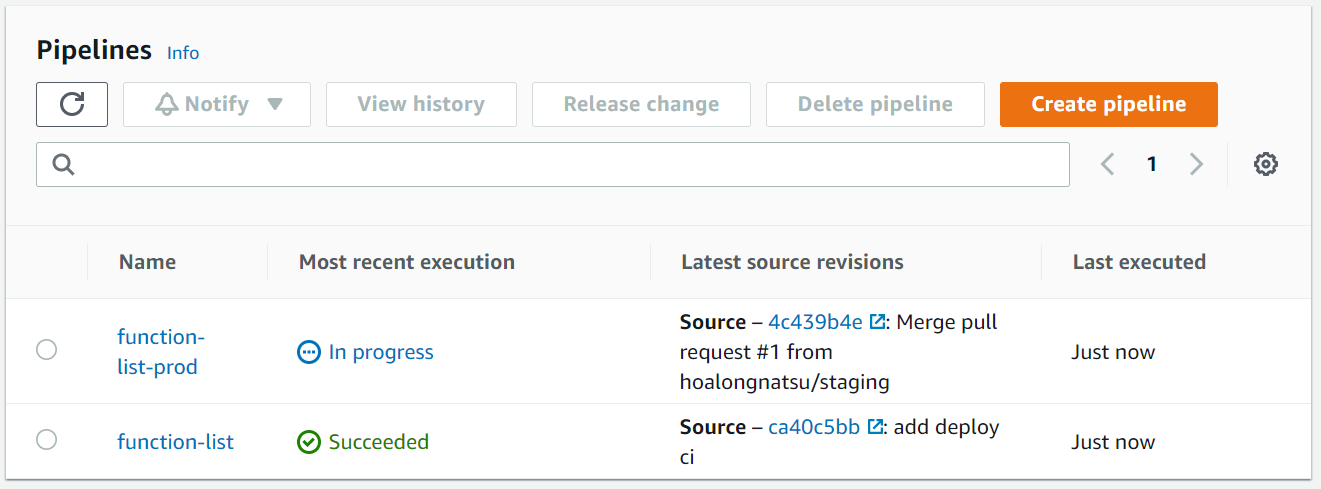This screenshot has width=1321, height=489.
Task: Click the Succeeded checkmark status icon
Action: tap(309, 442)
